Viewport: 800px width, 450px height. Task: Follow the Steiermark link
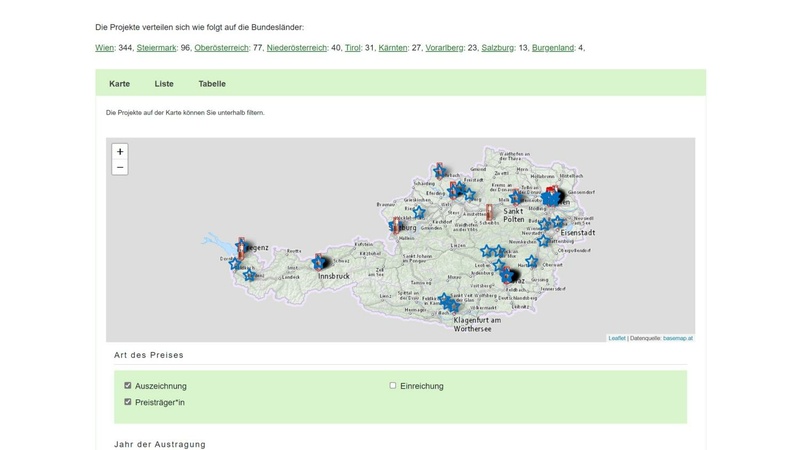point(156,48)
